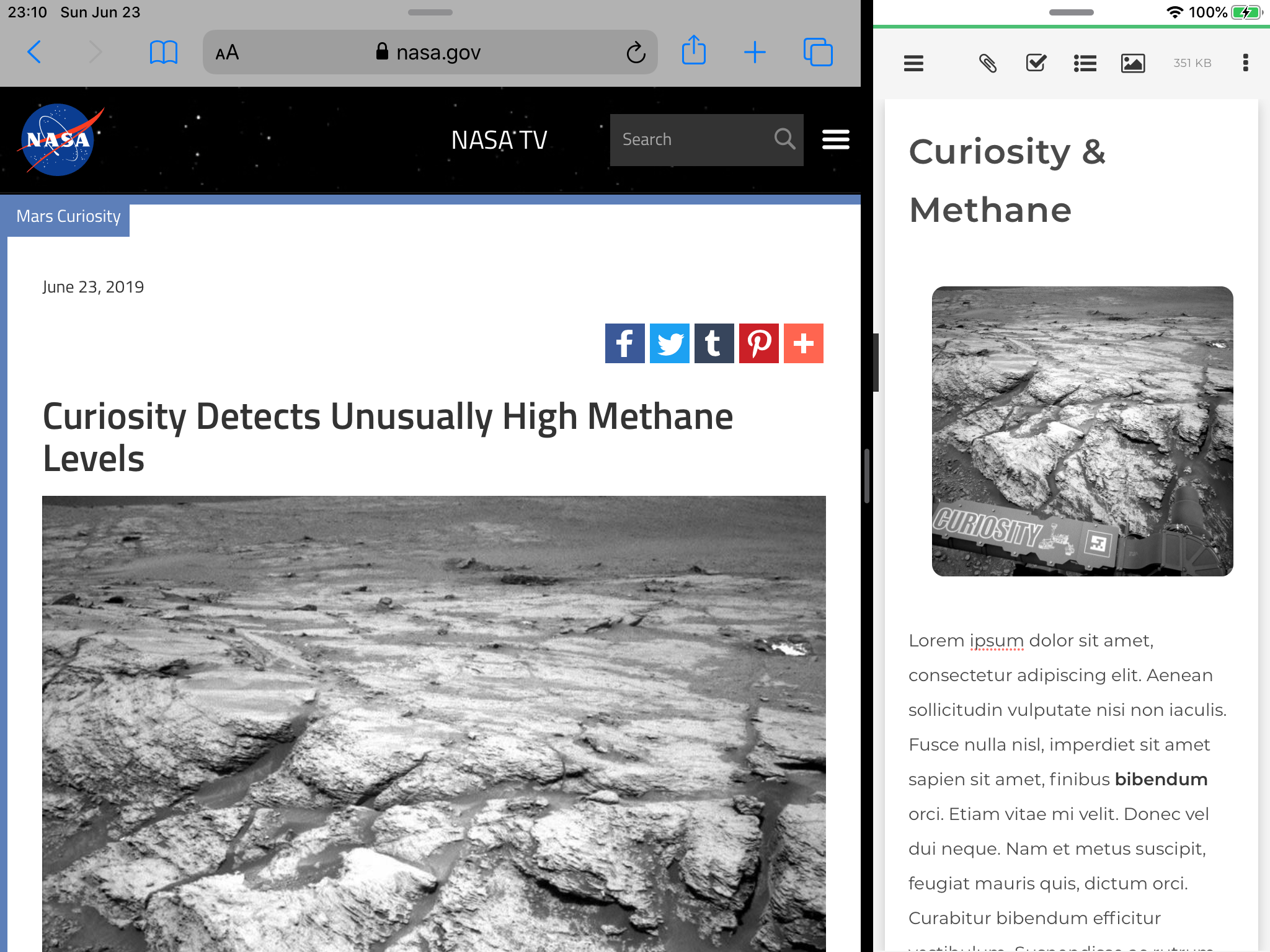This screenshot has width=1270, height=952.
Task: Click the misspelled word ipsum
Action: click(x=997, y=641)
